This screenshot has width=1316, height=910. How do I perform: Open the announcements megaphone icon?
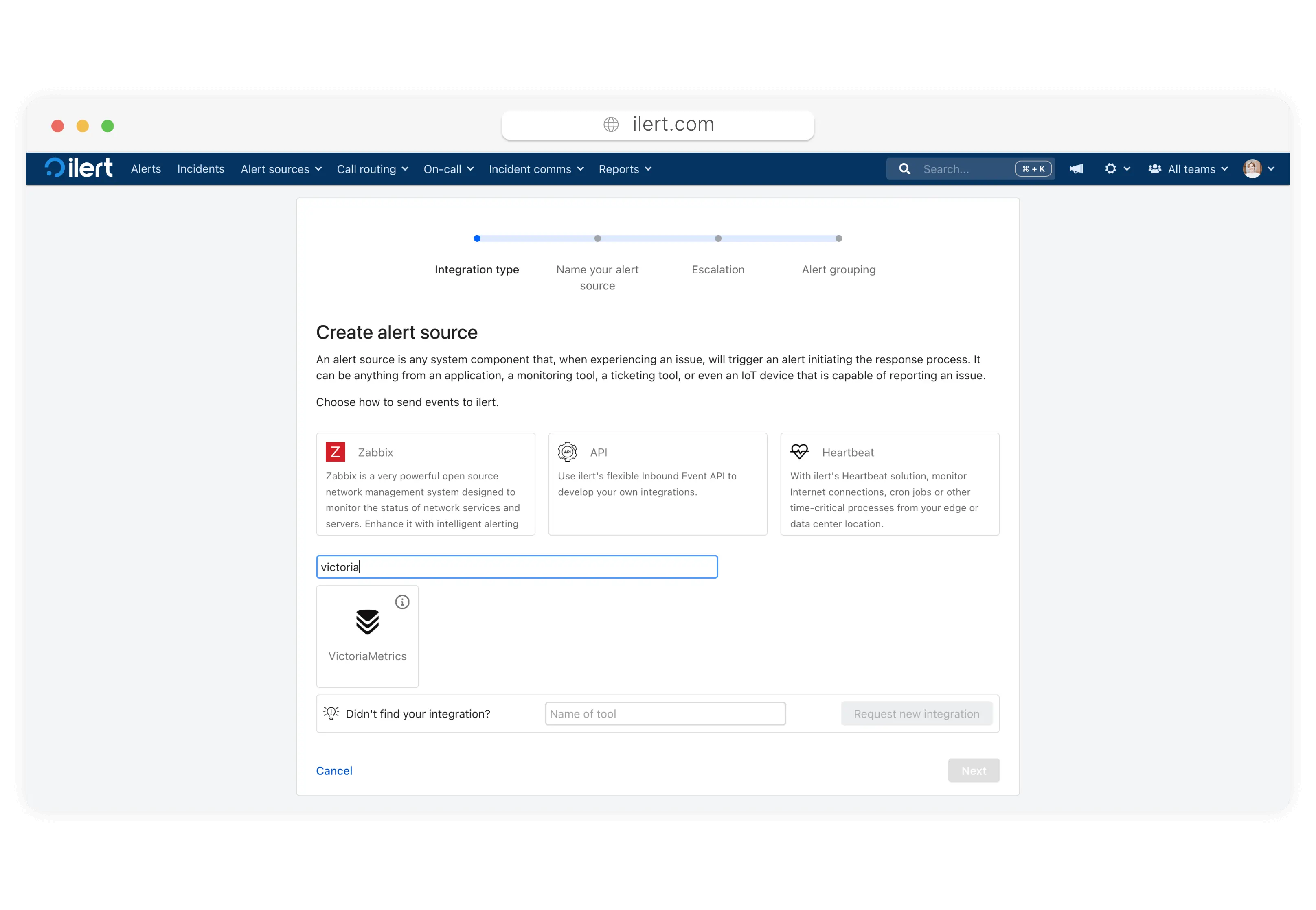pyautogui.click(x=1077, y=169)
